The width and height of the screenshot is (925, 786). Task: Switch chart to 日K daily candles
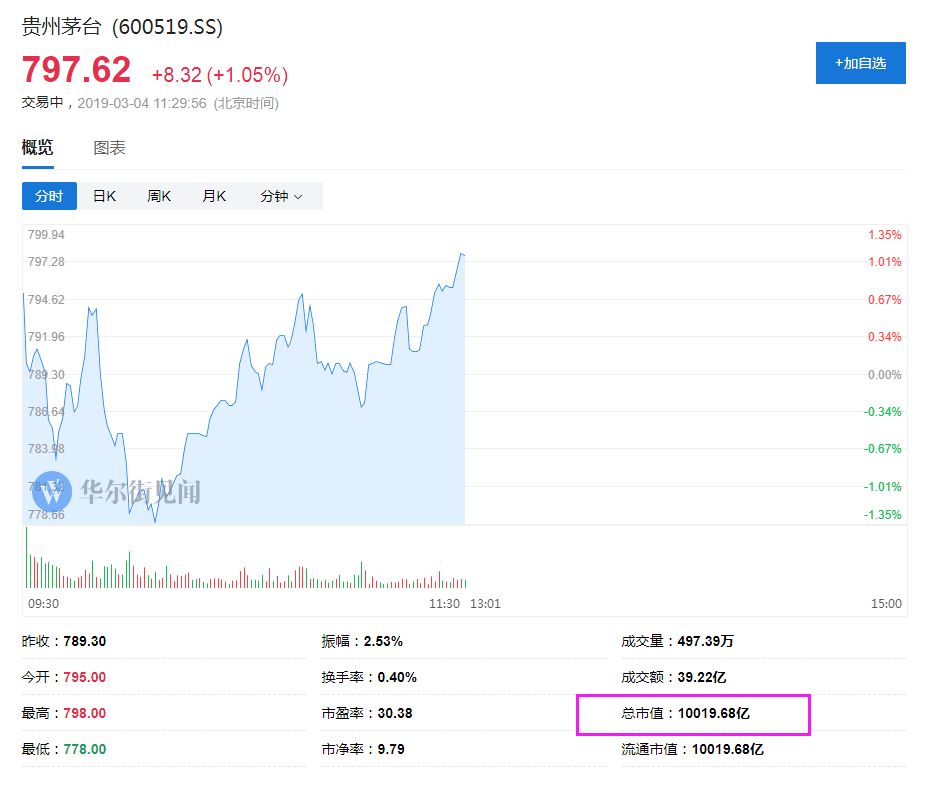104,196
